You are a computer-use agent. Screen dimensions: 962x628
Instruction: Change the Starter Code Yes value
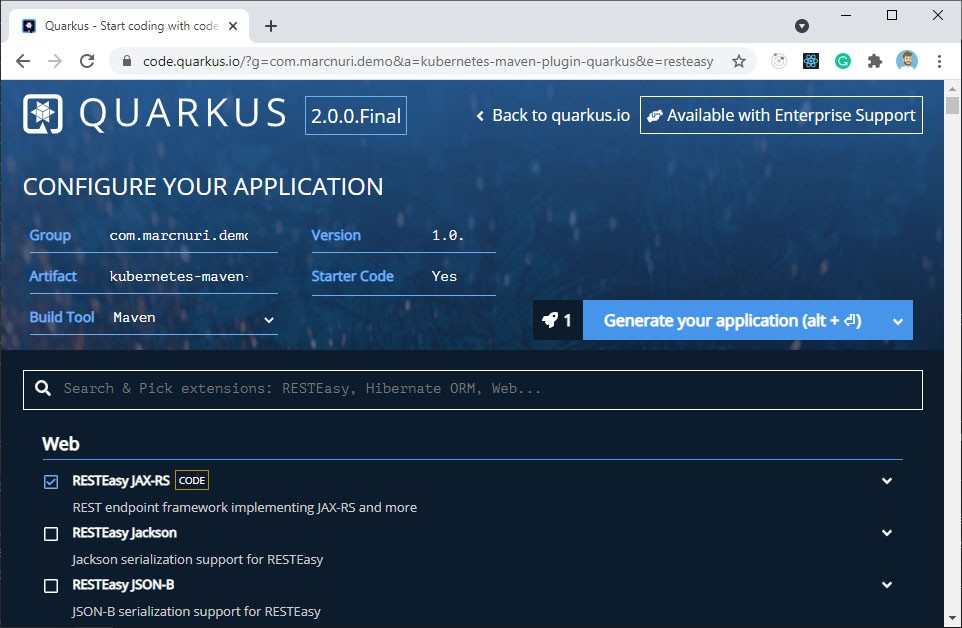point(463,277)
